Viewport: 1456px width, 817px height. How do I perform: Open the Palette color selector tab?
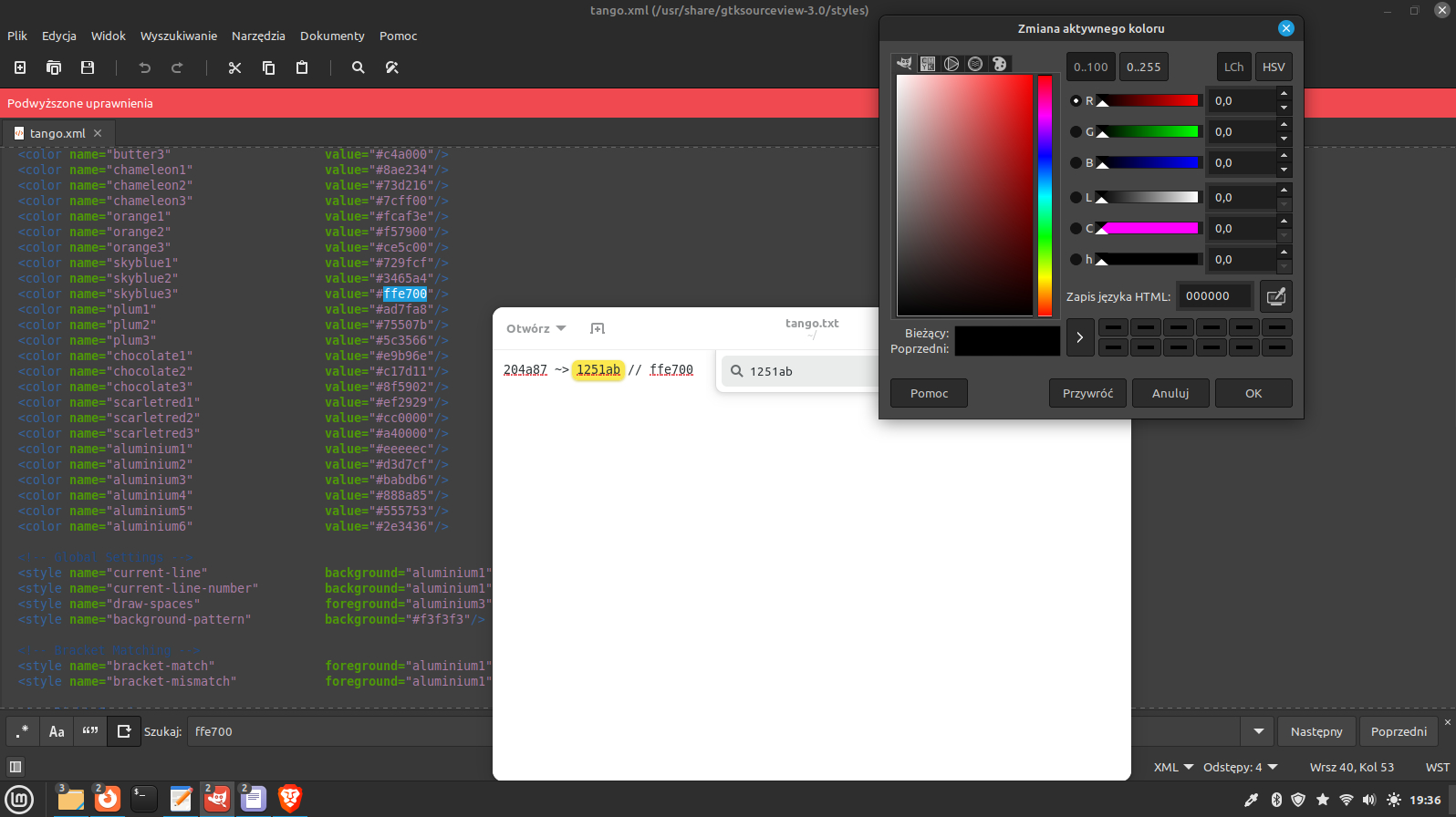[x=999, y=64]
